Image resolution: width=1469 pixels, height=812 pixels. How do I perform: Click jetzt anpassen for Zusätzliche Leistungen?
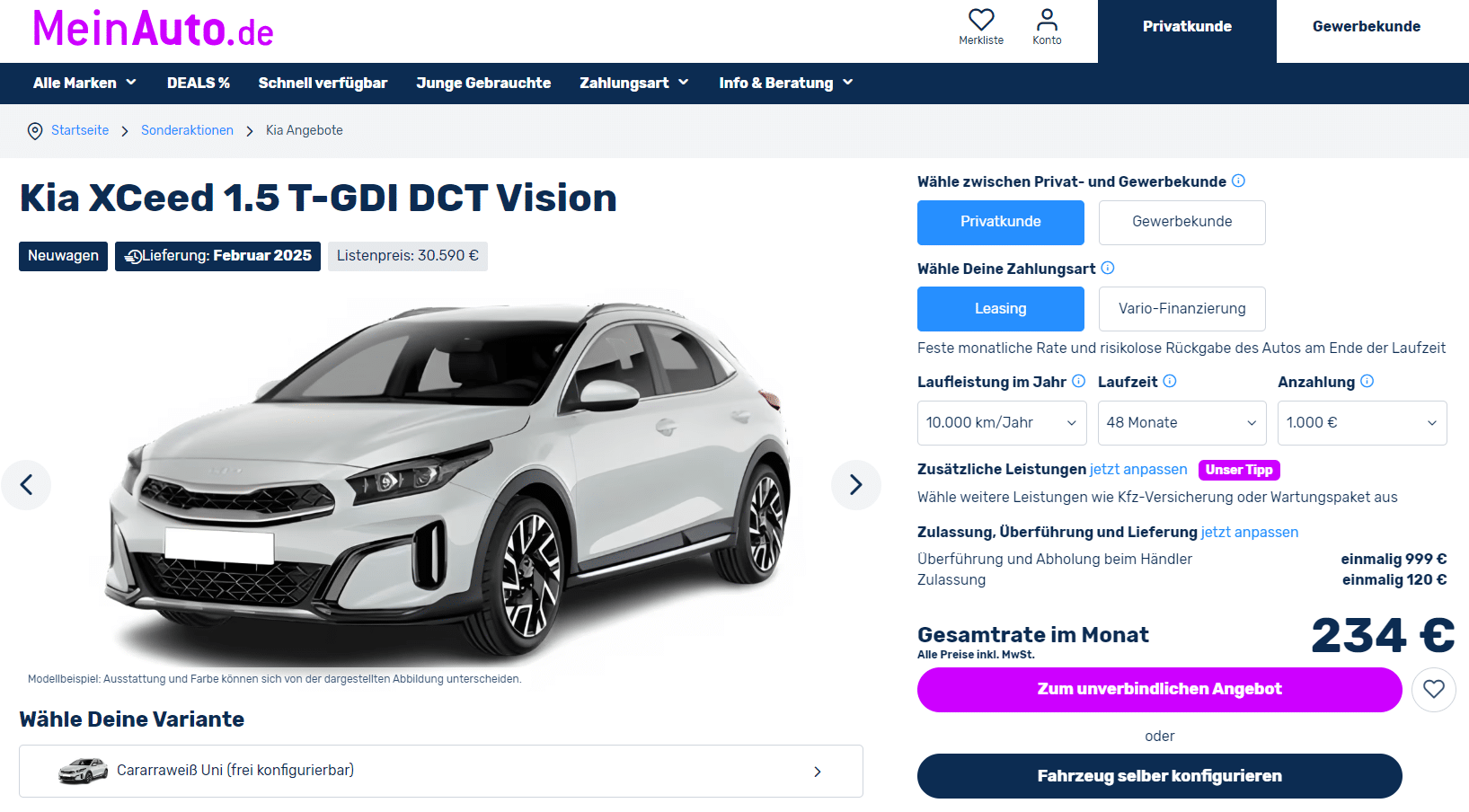(x=1138, y=469)
